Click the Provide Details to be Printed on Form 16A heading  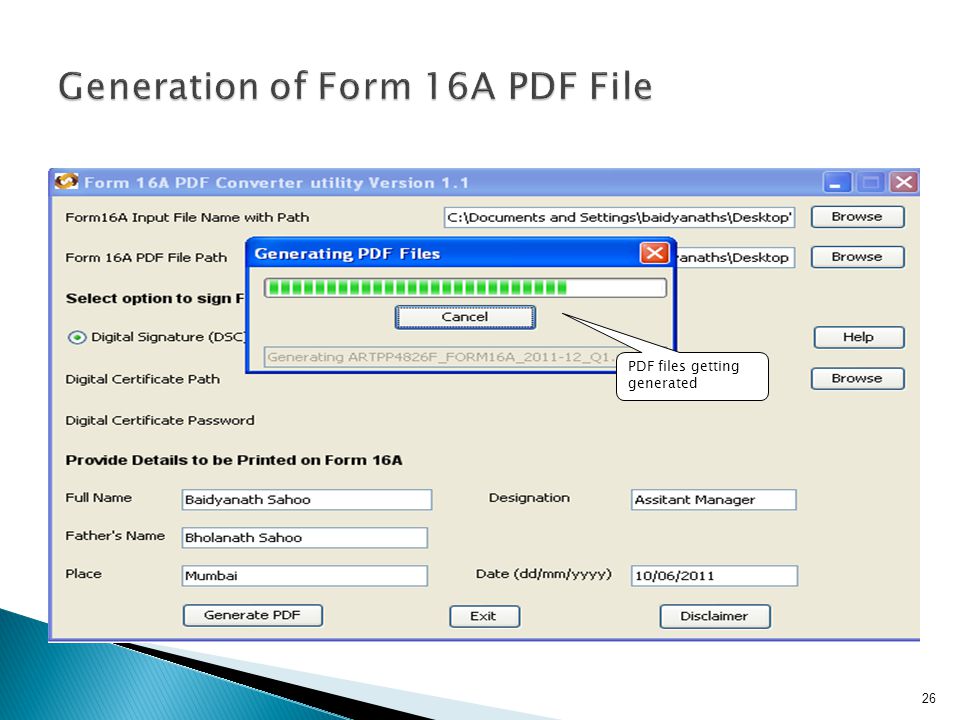(234, 460)
